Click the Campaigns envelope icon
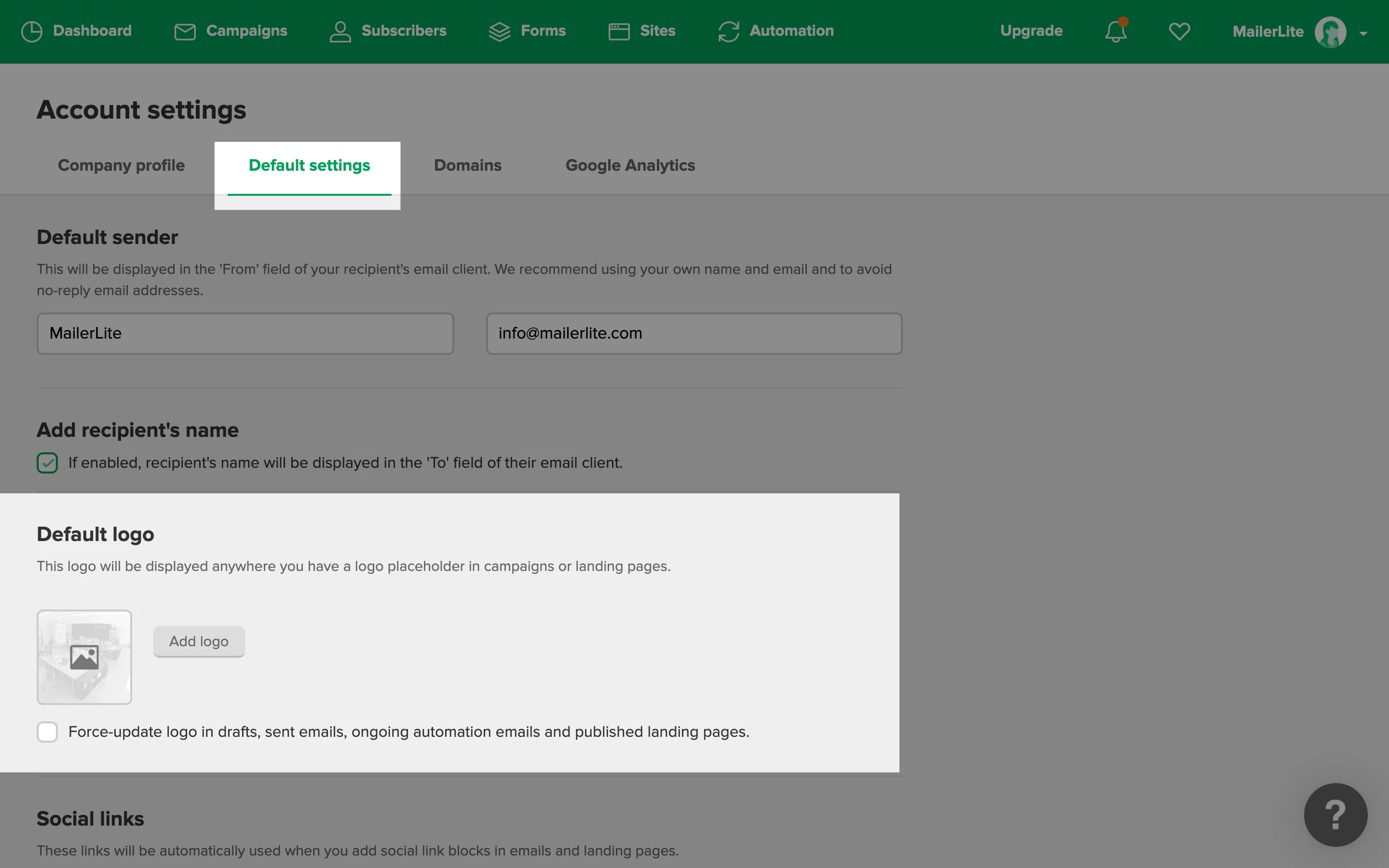The height and width of the screenshot is (868, 1389). click(x=185, y=31)
